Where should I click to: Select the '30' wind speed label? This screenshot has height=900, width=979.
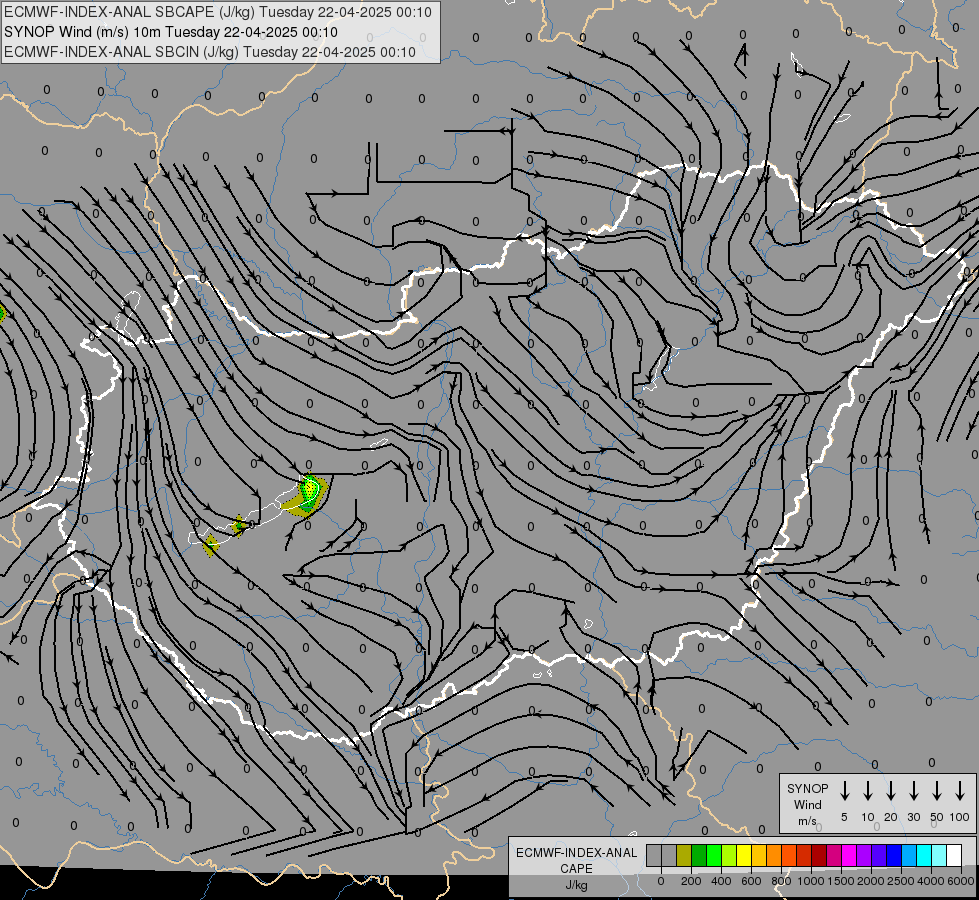(913, 817)
